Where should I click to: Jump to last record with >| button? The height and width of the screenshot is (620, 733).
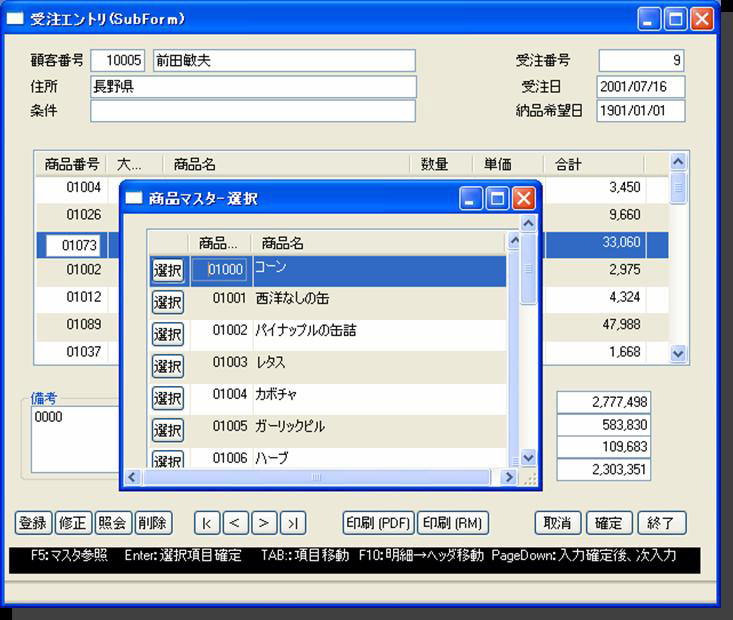tap(293, 523)
